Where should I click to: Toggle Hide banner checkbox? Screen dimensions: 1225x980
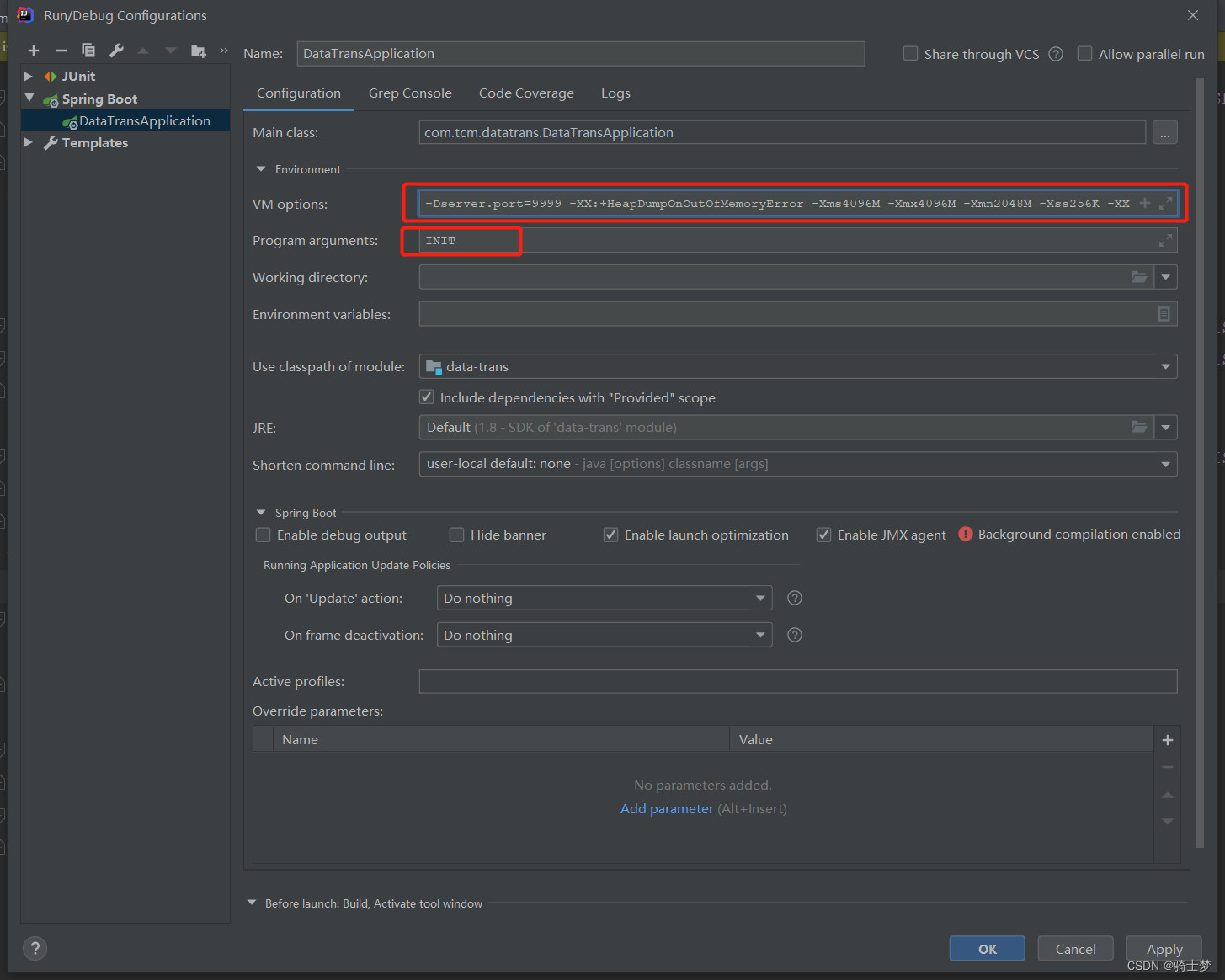pos(456,535)
